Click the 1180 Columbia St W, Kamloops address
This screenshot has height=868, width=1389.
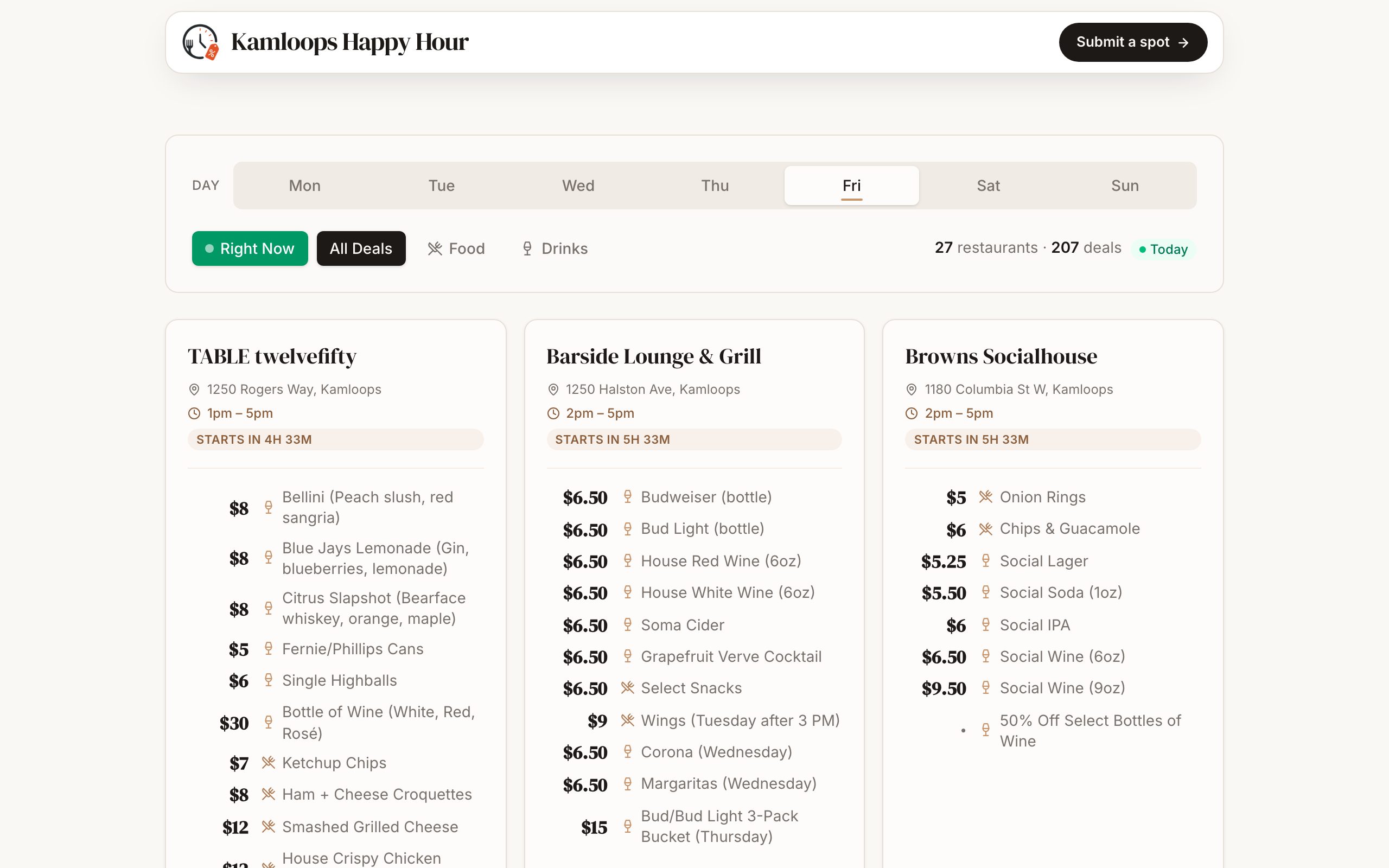coord(1019,389)
